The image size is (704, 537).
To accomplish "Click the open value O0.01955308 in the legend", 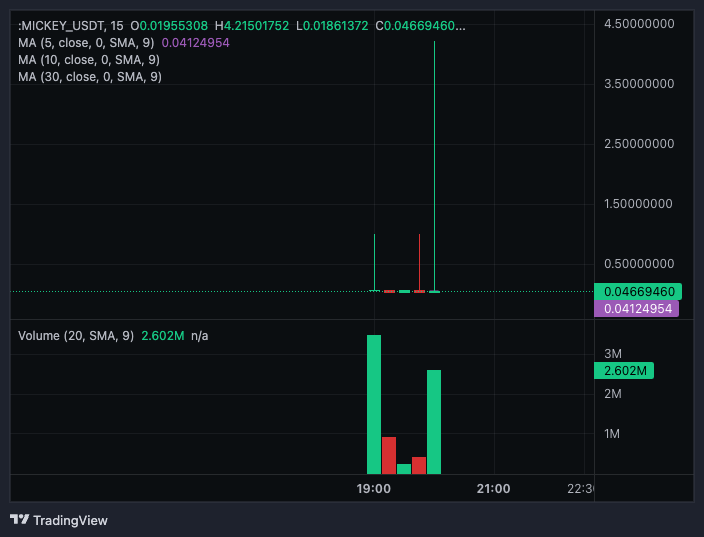I will (169, 26).
